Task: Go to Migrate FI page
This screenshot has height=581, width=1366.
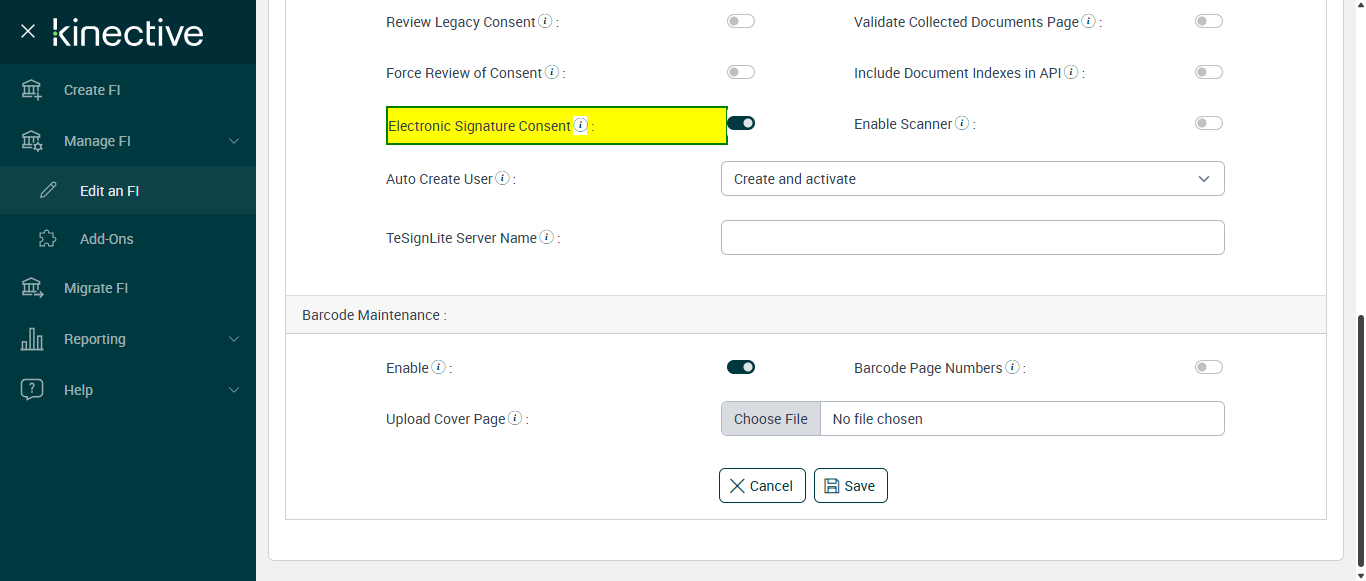Action: coord(96,288)
